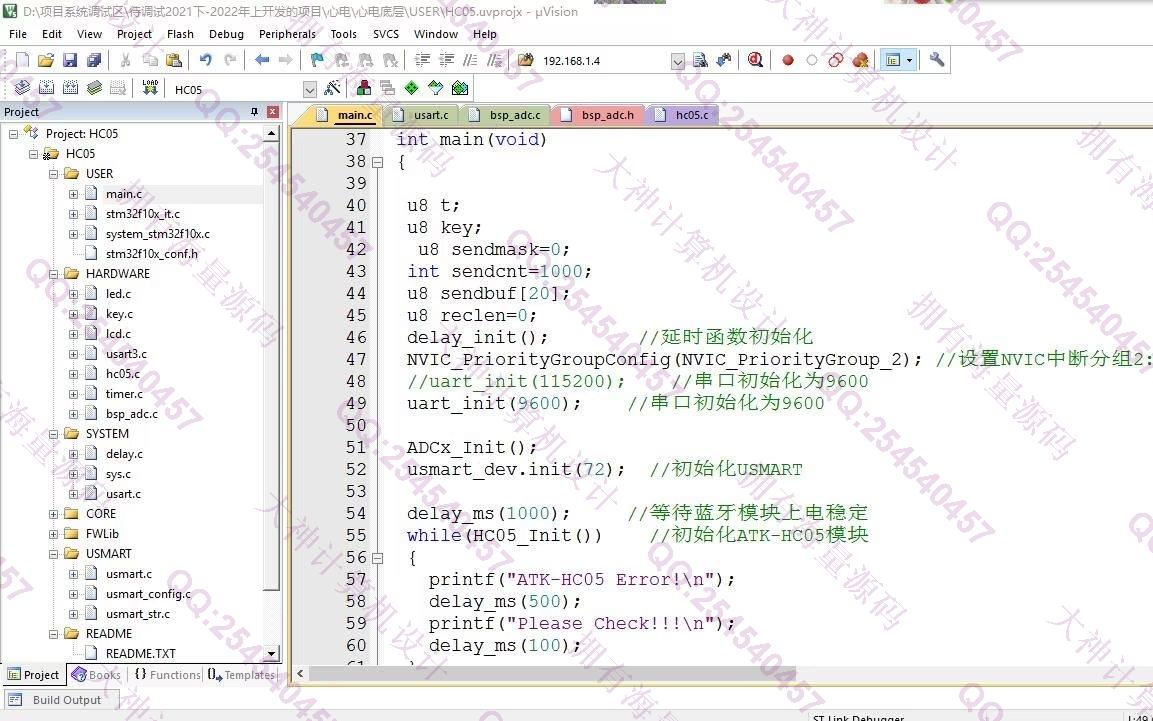Navigate forwards with the right arrow
Image resolution: width=1153 pixels, height=721 pixels.
click(x=286, y=60)
